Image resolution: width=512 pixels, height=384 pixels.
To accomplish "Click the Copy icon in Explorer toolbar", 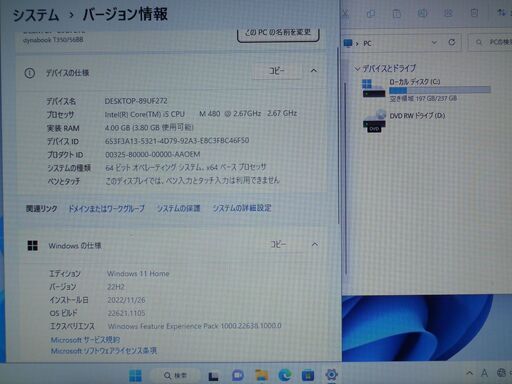I will tap(371, 13).
